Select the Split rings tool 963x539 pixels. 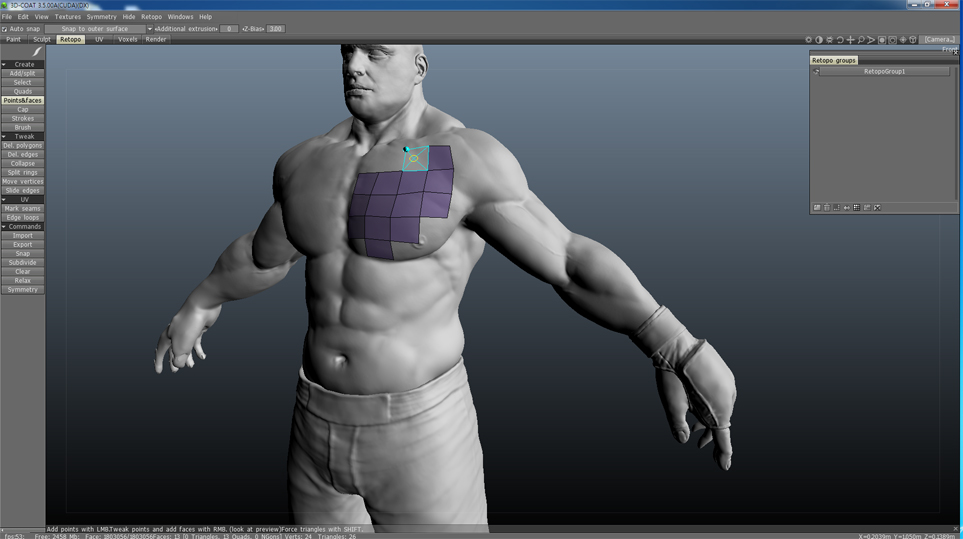23,173
